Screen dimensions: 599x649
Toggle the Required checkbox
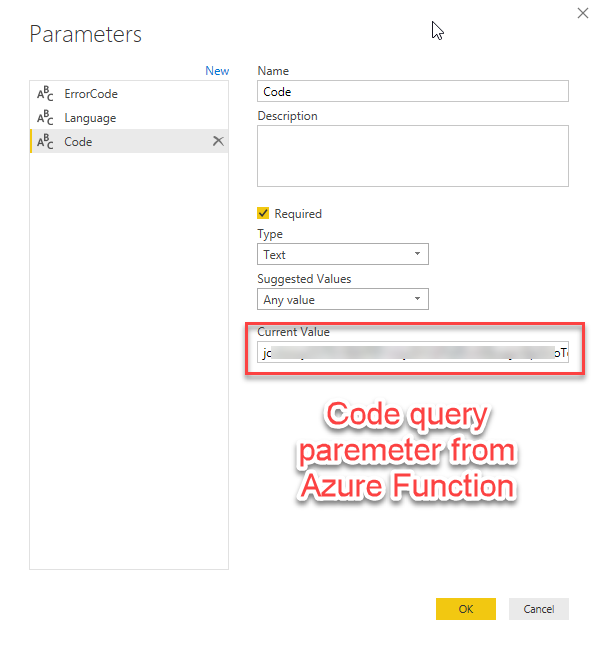(x=263, y=213)
